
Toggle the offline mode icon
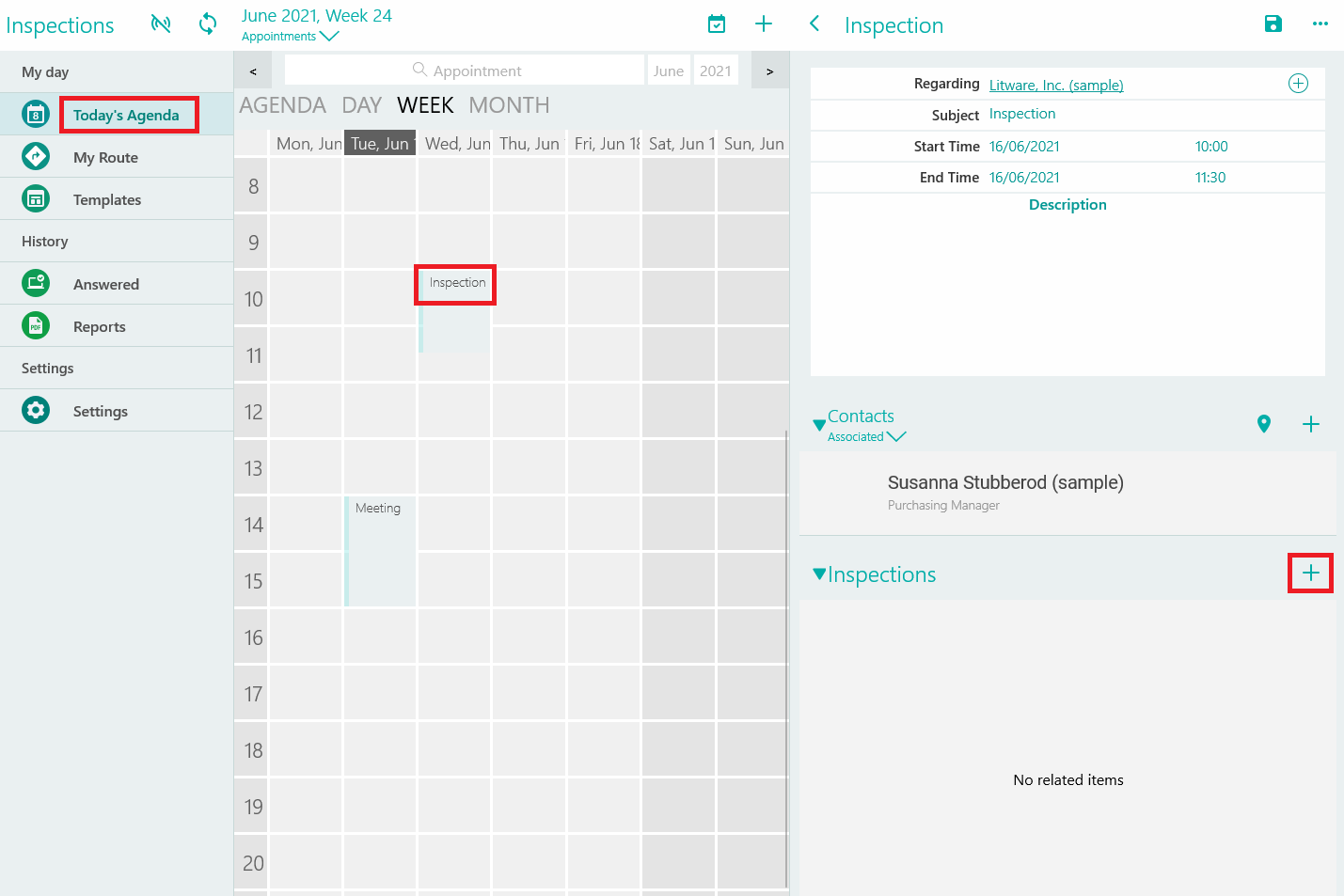click(161, 24)
